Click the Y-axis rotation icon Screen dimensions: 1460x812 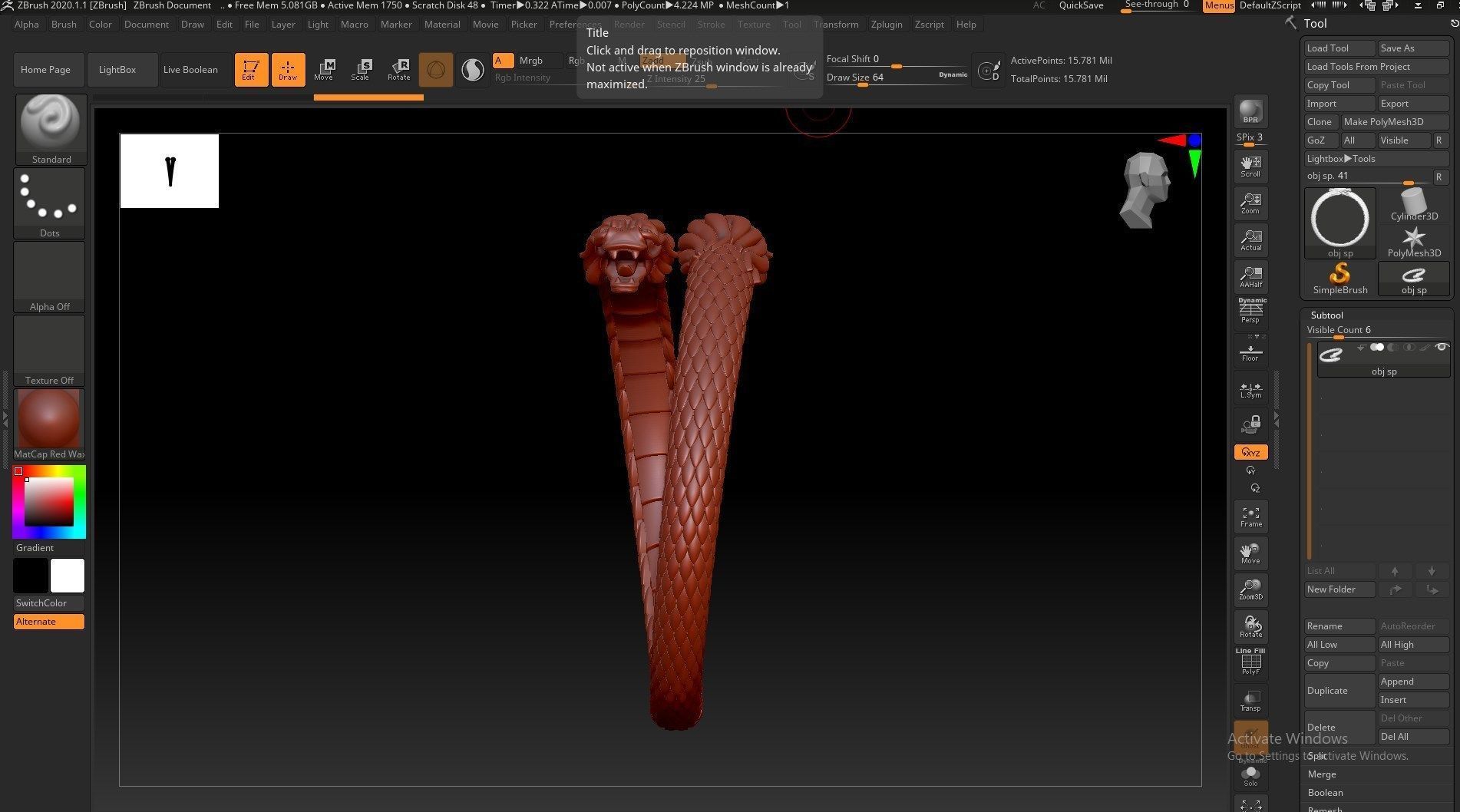pos(1251,470)
